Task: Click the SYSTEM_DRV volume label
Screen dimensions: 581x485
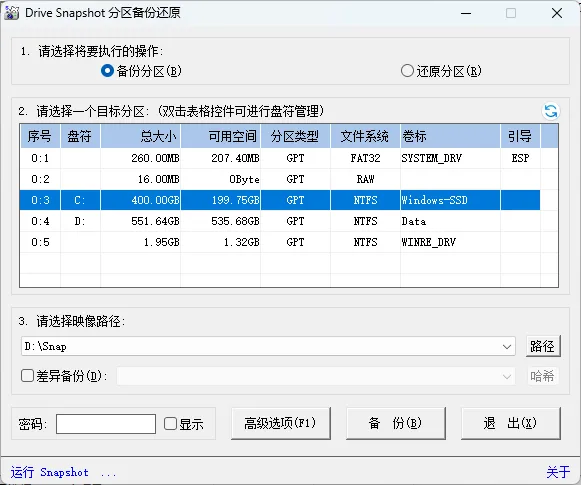Action: click(x=432, y=158)
